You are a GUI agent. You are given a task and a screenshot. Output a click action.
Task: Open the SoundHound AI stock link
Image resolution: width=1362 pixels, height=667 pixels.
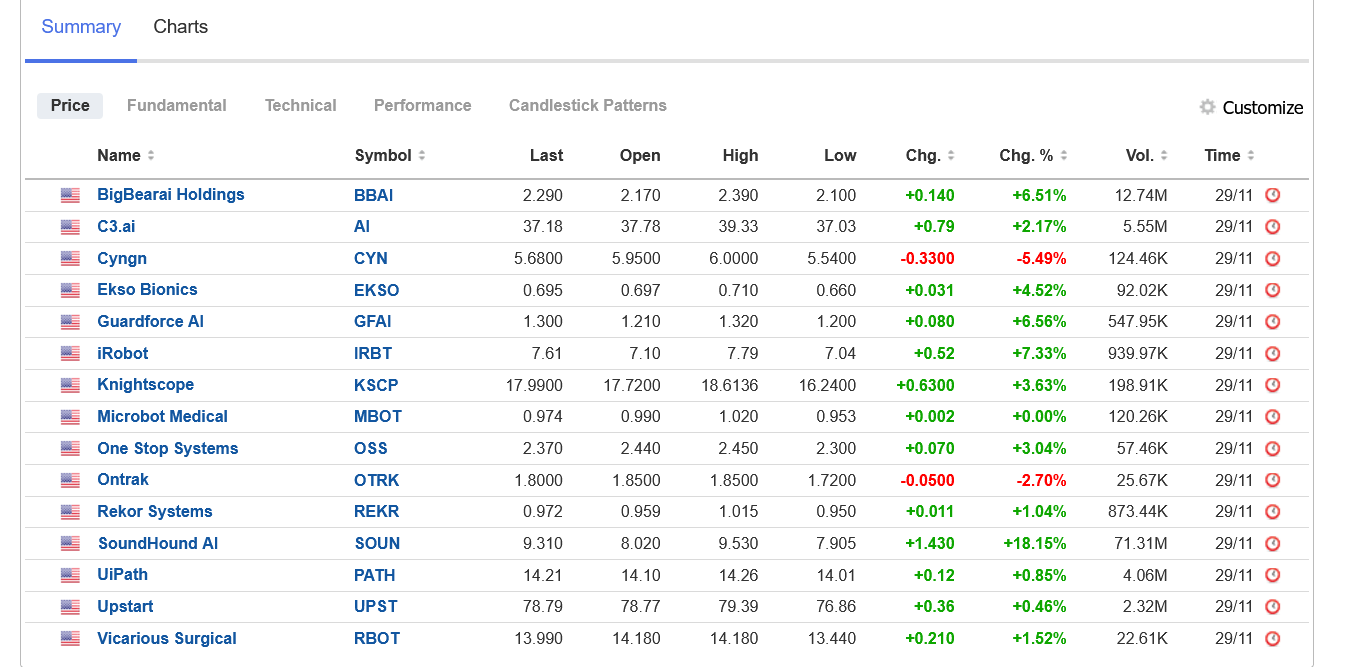click(x=158, y=544)
